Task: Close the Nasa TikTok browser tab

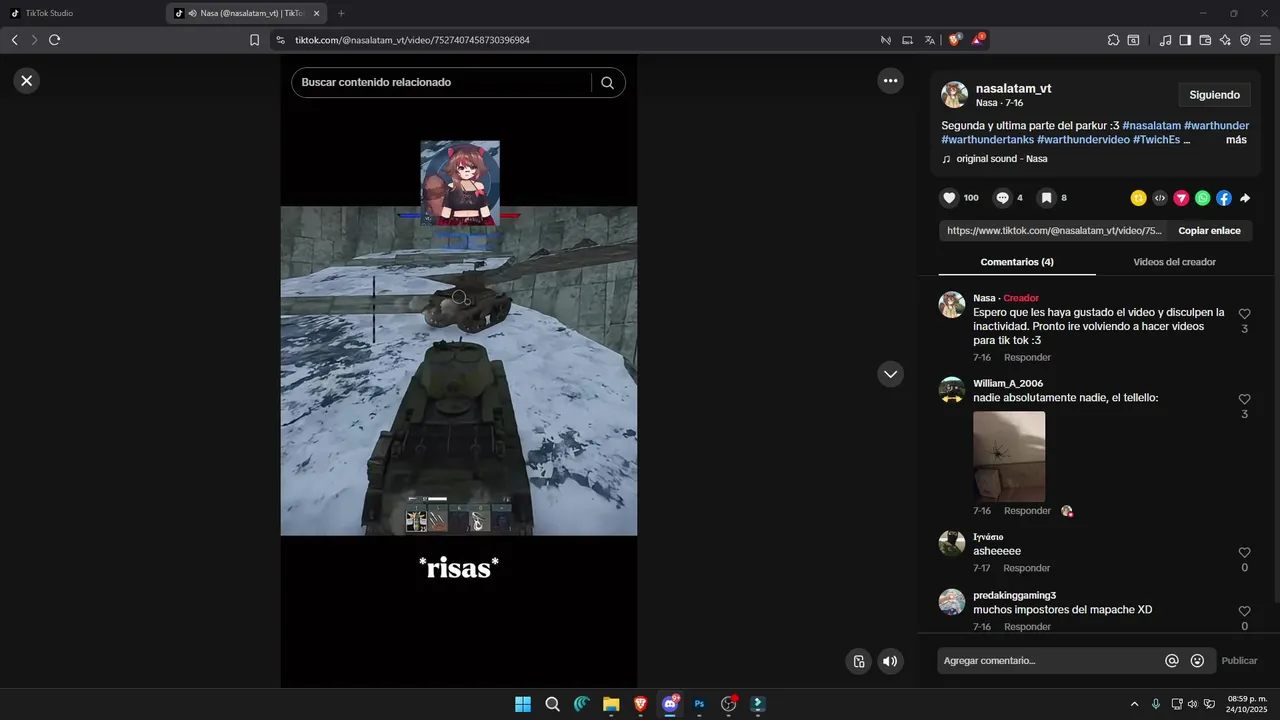Action: pos(316,13)
